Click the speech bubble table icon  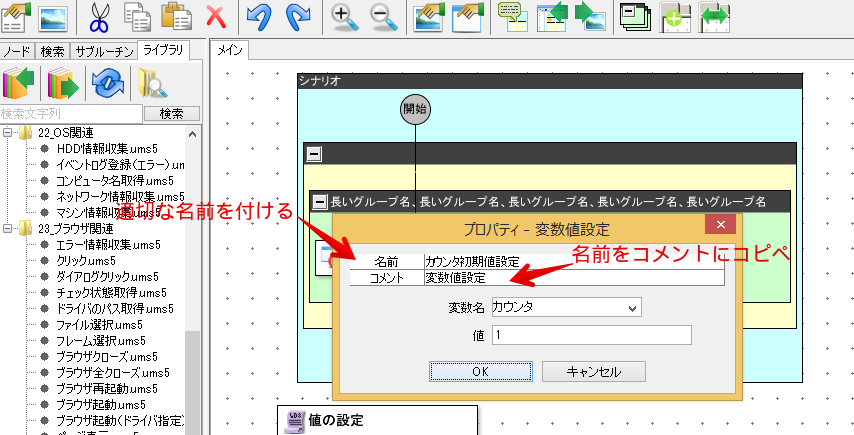[513, 18]
